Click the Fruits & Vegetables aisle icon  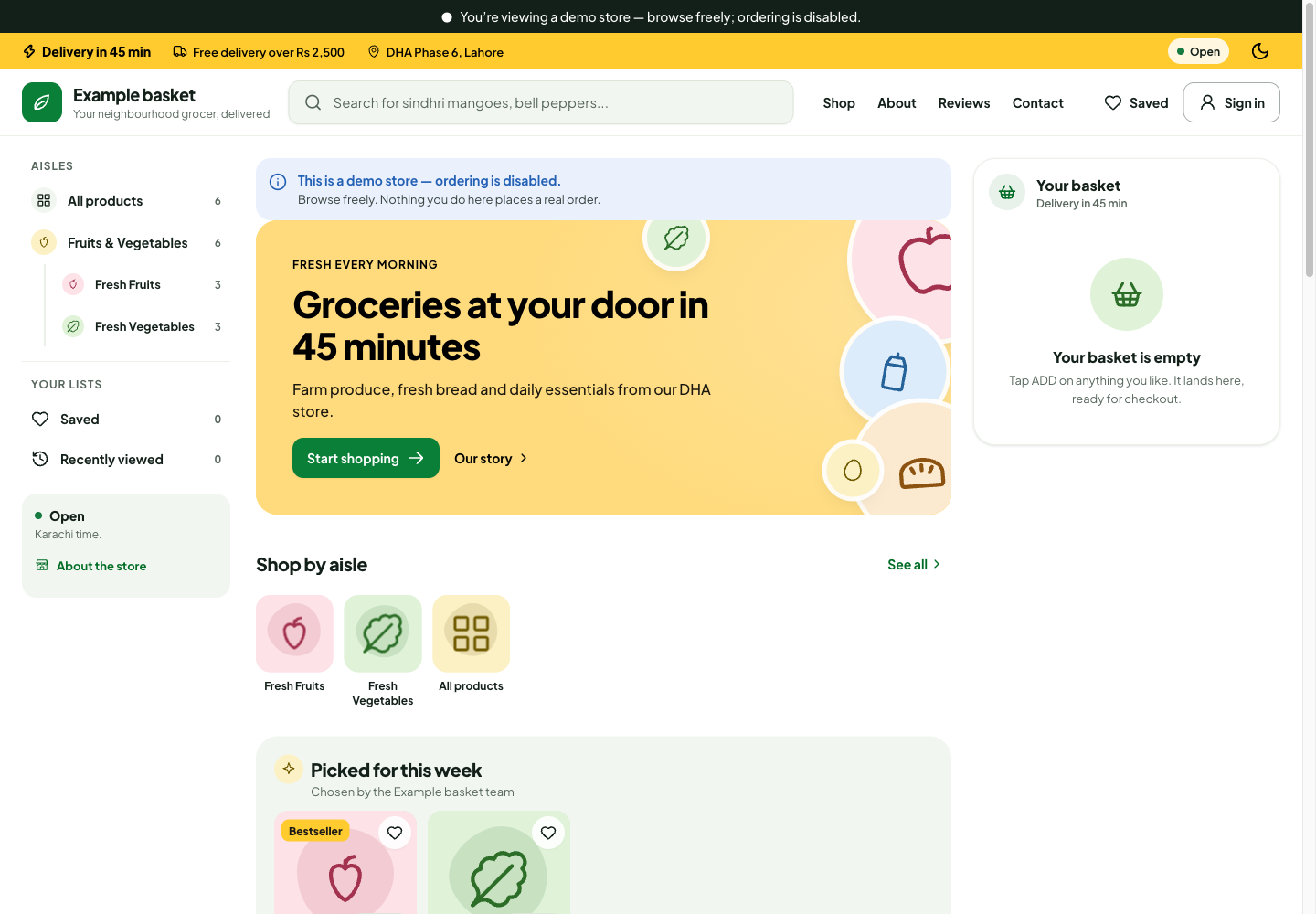pyautogui.click(x=44, y=242)
